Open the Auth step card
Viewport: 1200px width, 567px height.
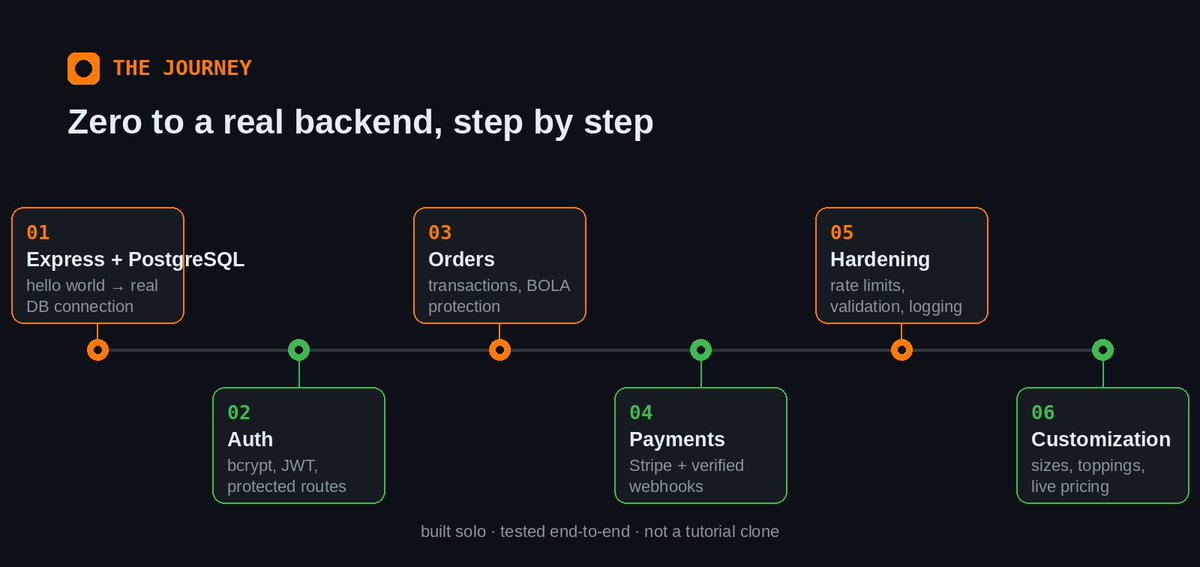tap(299, 446)
